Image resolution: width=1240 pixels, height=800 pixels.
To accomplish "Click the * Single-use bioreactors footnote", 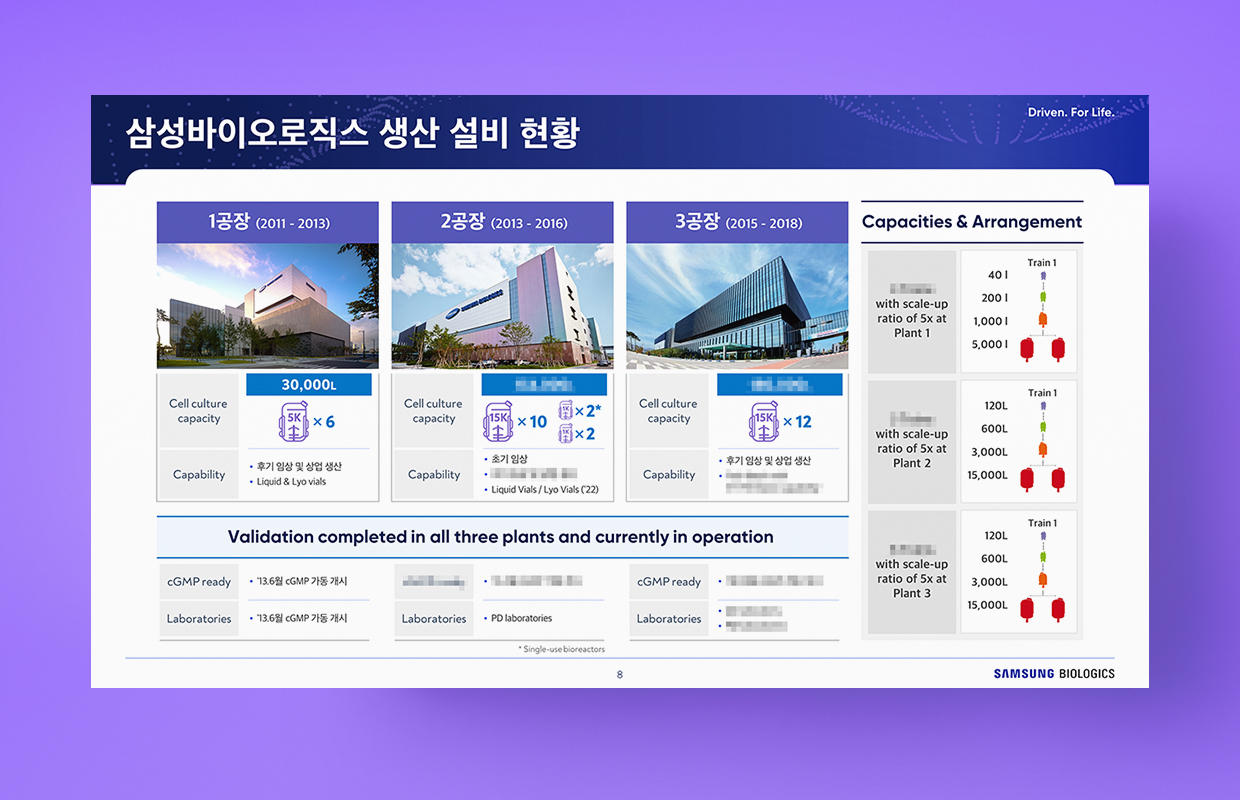I will point(561,649).
